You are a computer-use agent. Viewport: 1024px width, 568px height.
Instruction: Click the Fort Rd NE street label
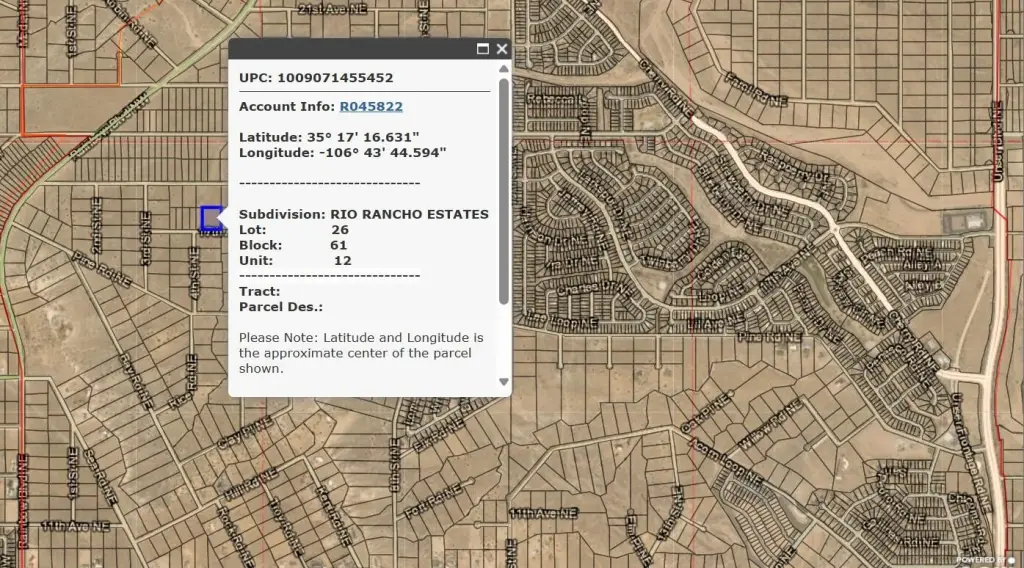432,500
